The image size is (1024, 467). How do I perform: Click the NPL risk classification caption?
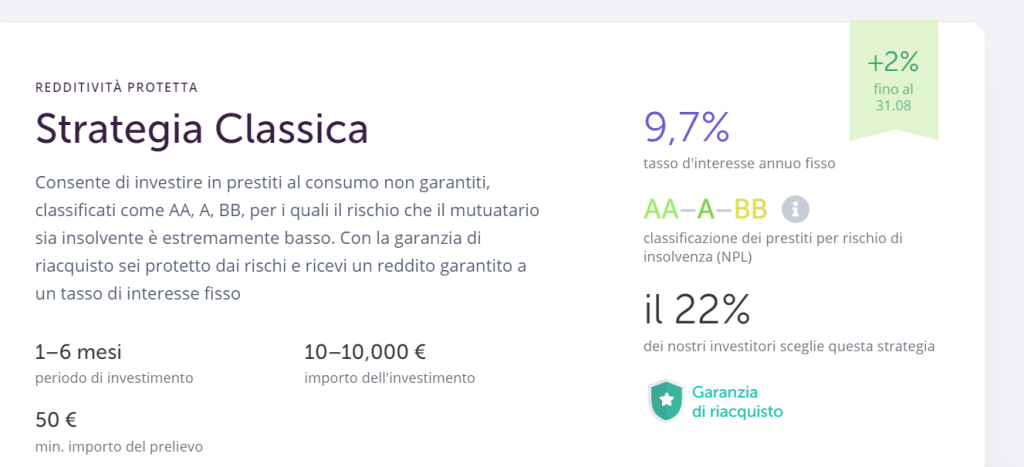[773, 248]
